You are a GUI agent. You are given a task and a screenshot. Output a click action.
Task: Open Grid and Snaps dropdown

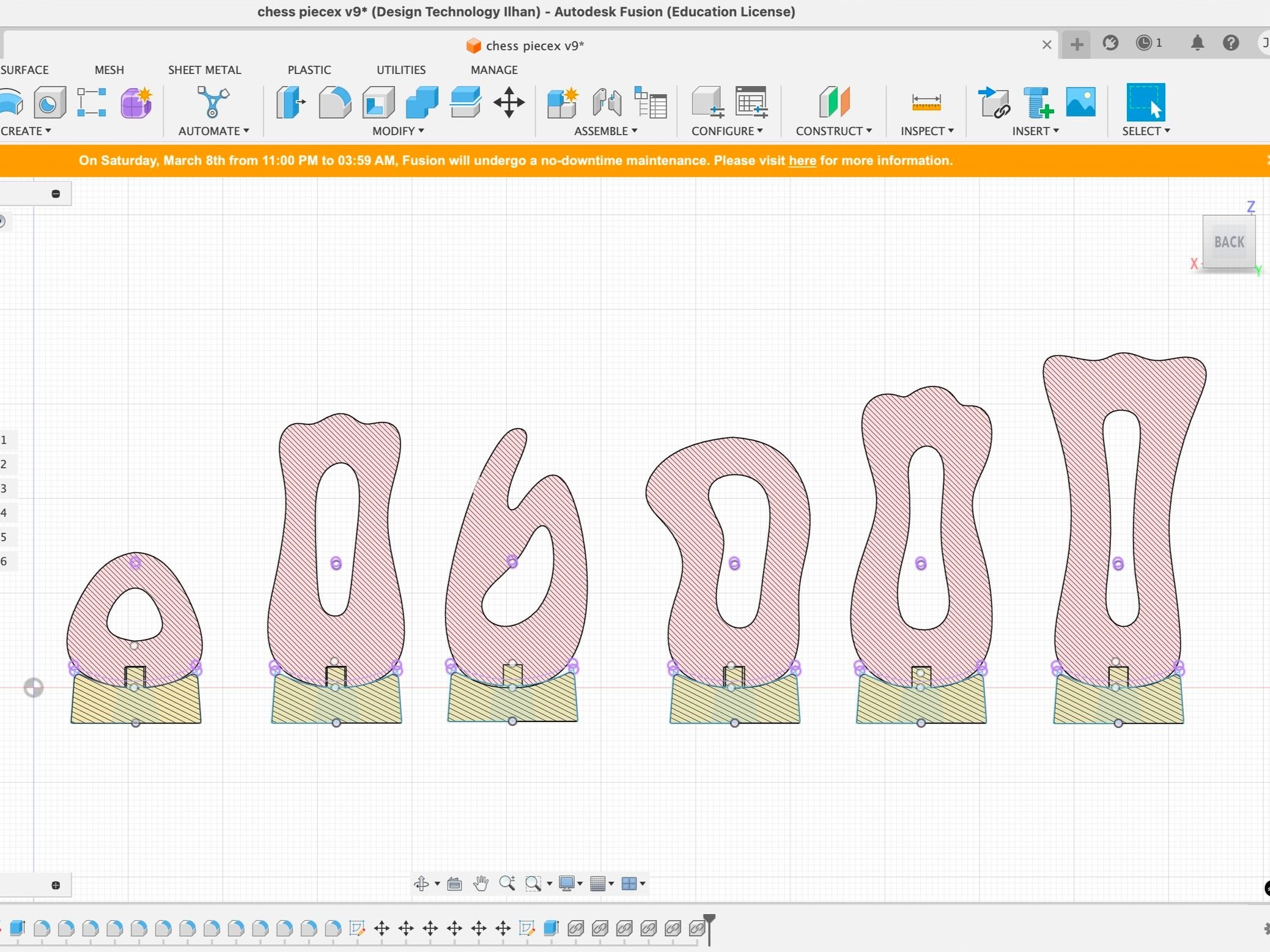pyautogui.click(x=602, y=884)
